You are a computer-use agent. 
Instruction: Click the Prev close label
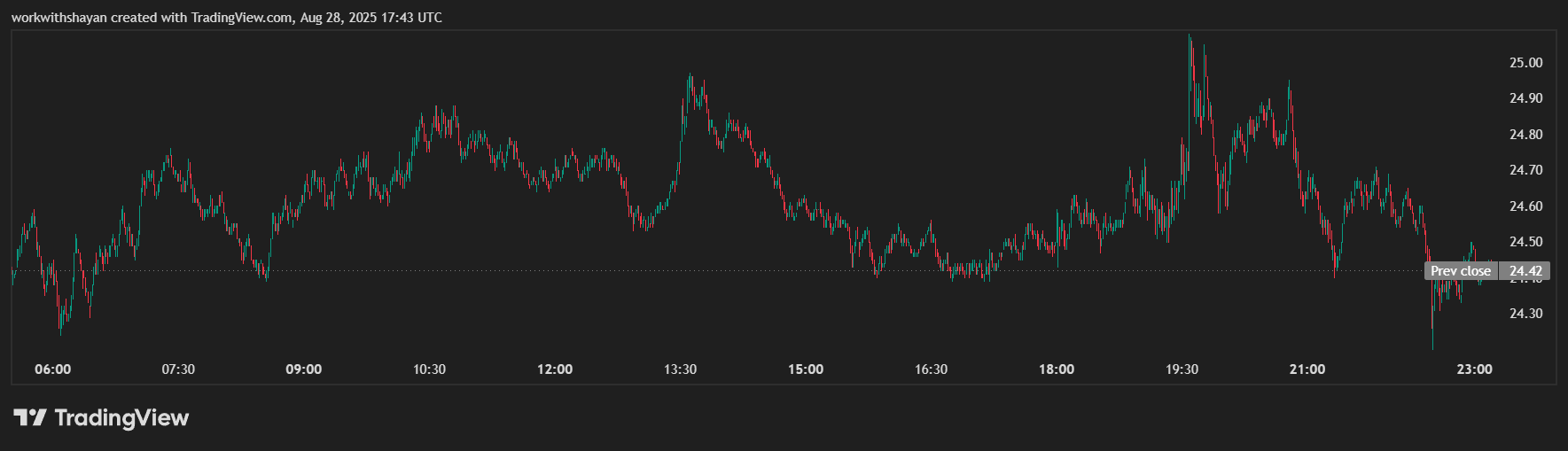1461,271
